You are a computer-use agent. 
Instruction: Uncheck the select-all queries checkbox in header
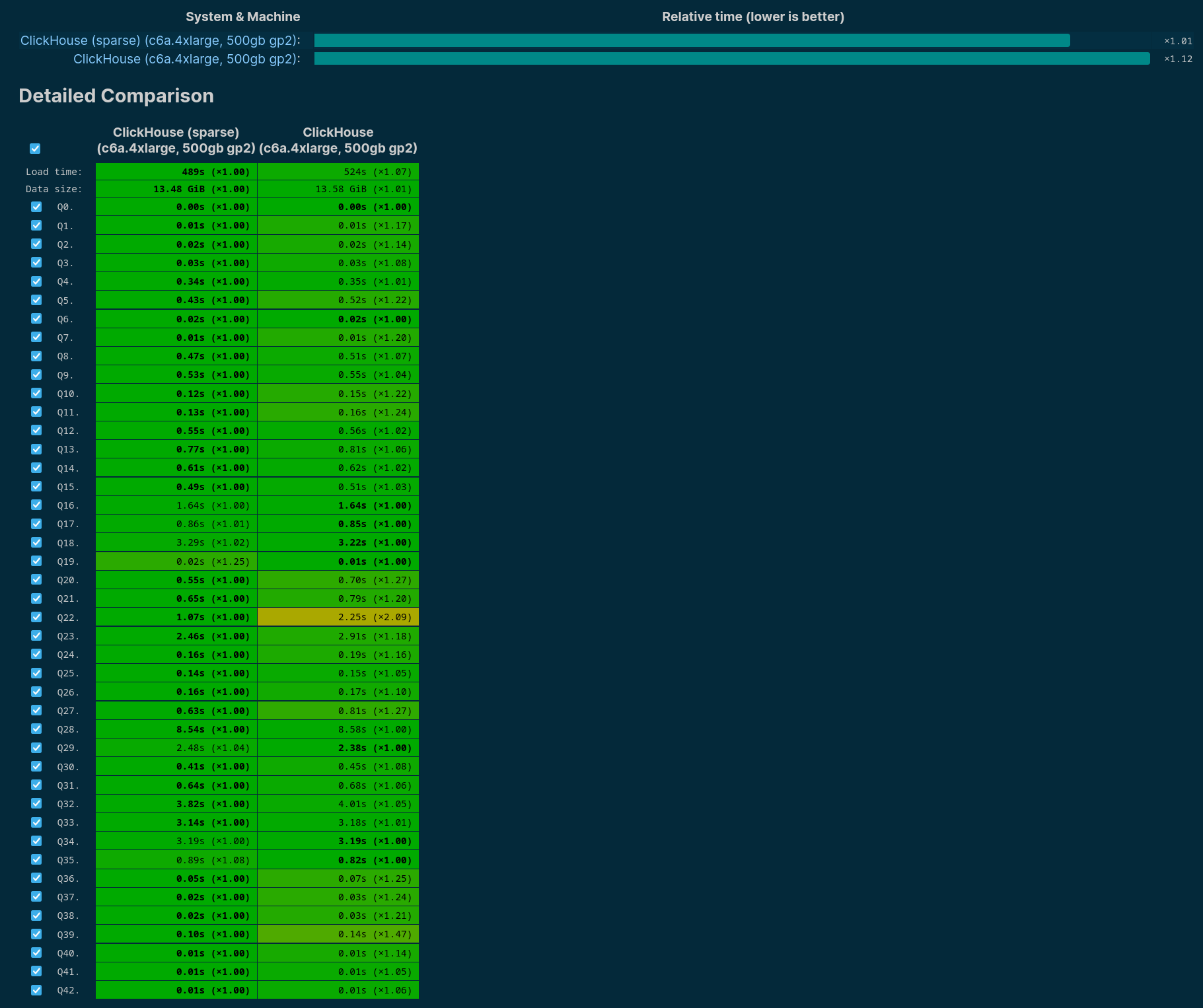coord(35,149)
